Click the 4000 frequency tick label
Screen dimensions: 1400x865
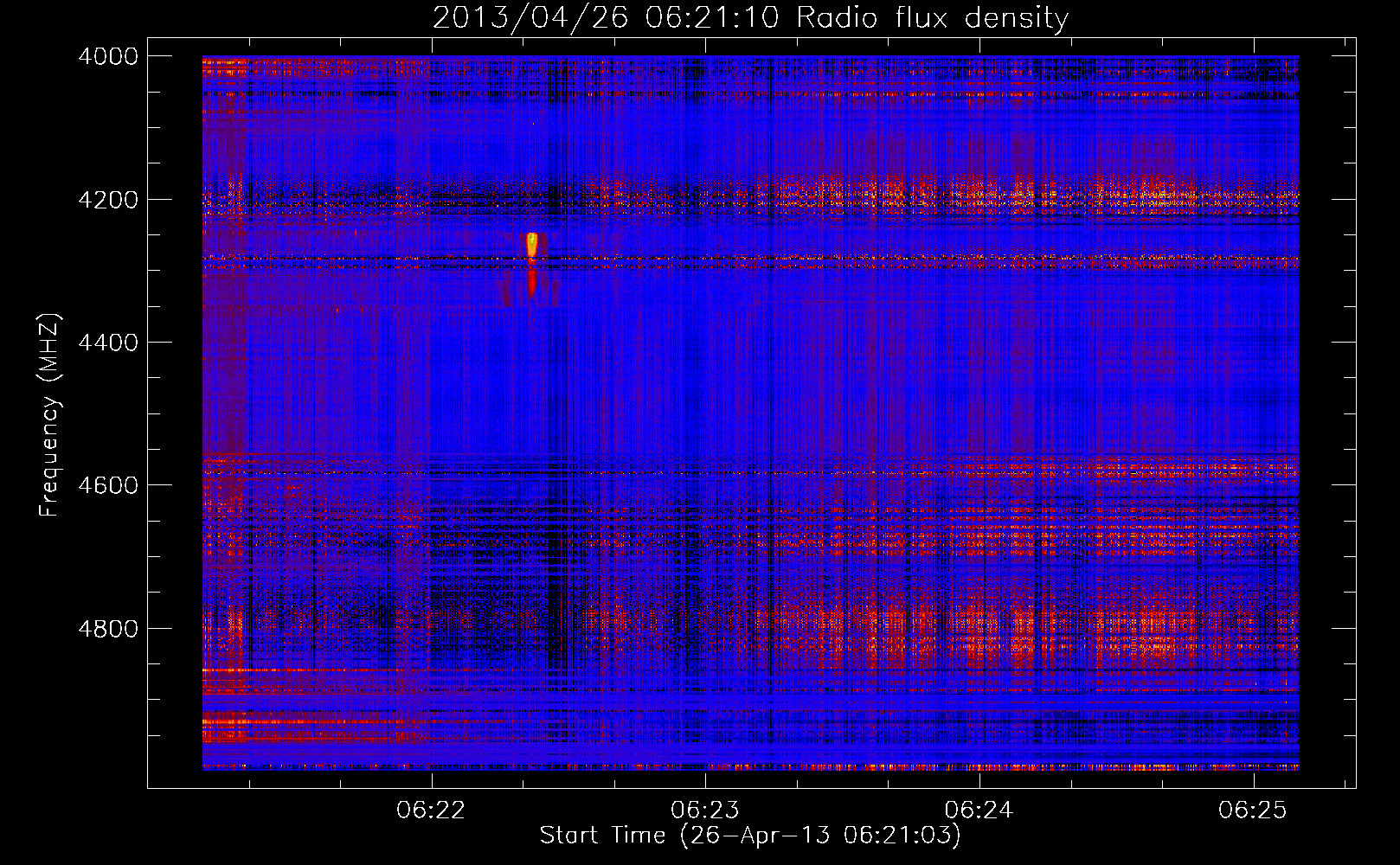click(108, 56)
